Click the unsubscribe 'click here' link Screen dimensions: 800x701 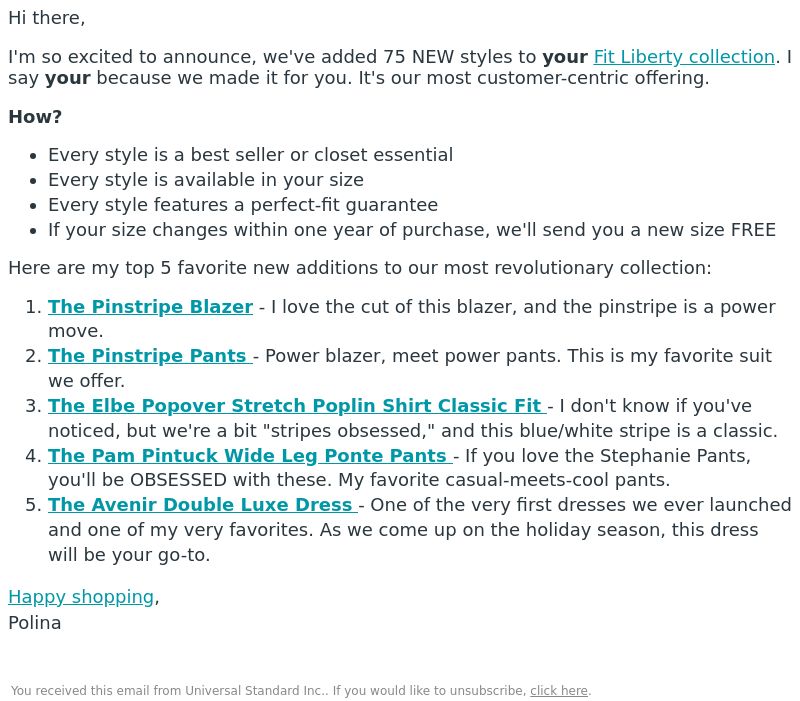pyautogui.click(x=559, y=691)
